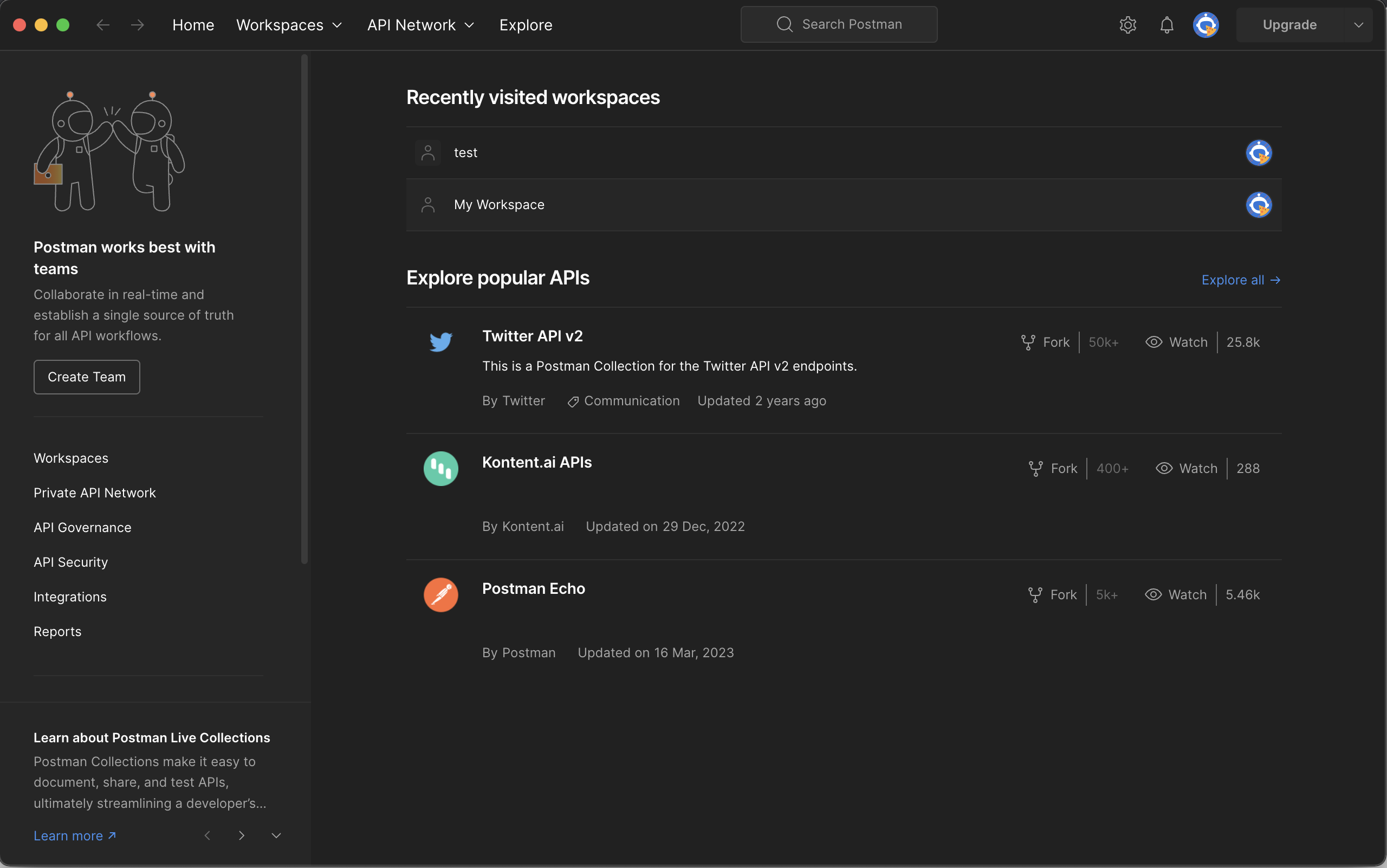The height and width of the screenshot is (868, 1387).
Task: Click the Kontent.ai green logo
Action: [441, 469]
